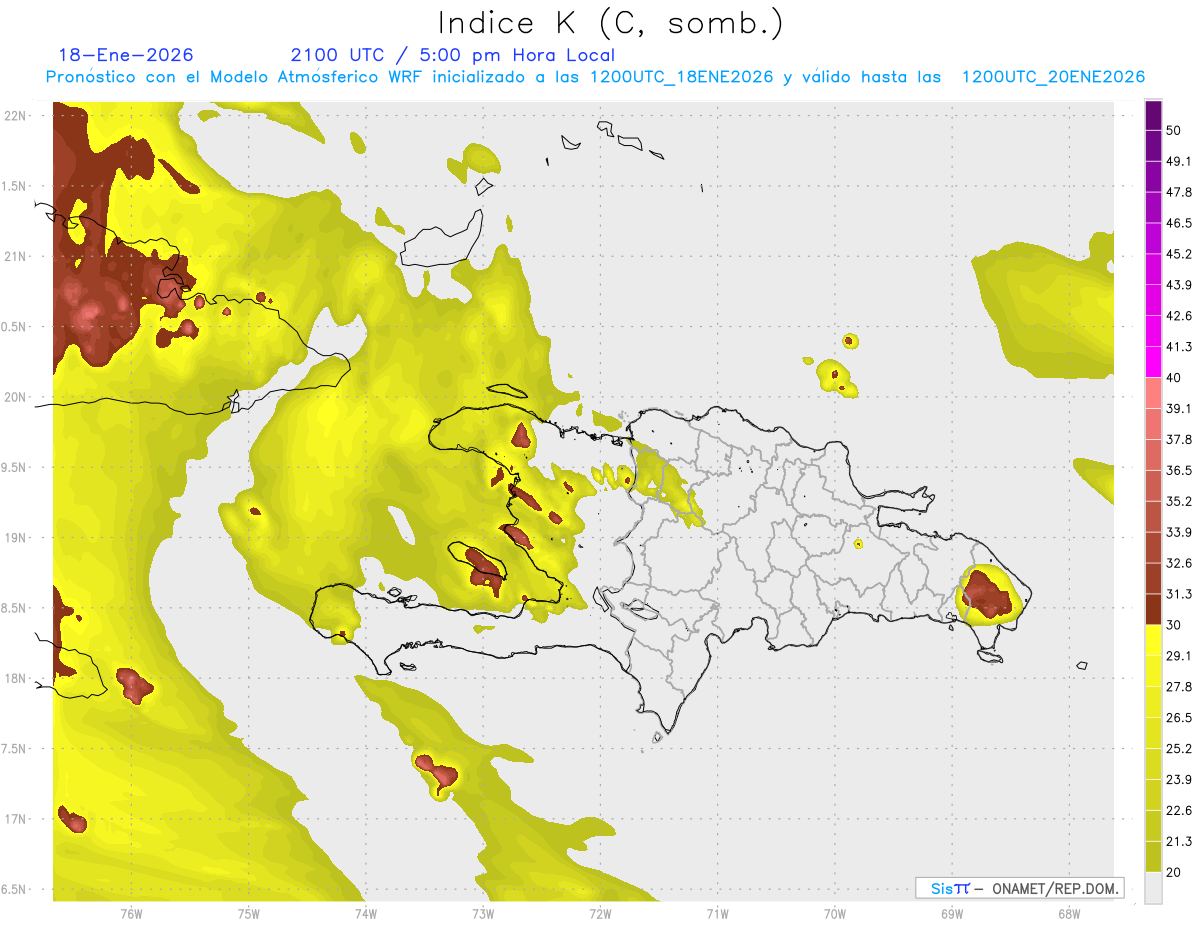Click the 73W longitude label
1200x927 pixels.
point(483,914)
